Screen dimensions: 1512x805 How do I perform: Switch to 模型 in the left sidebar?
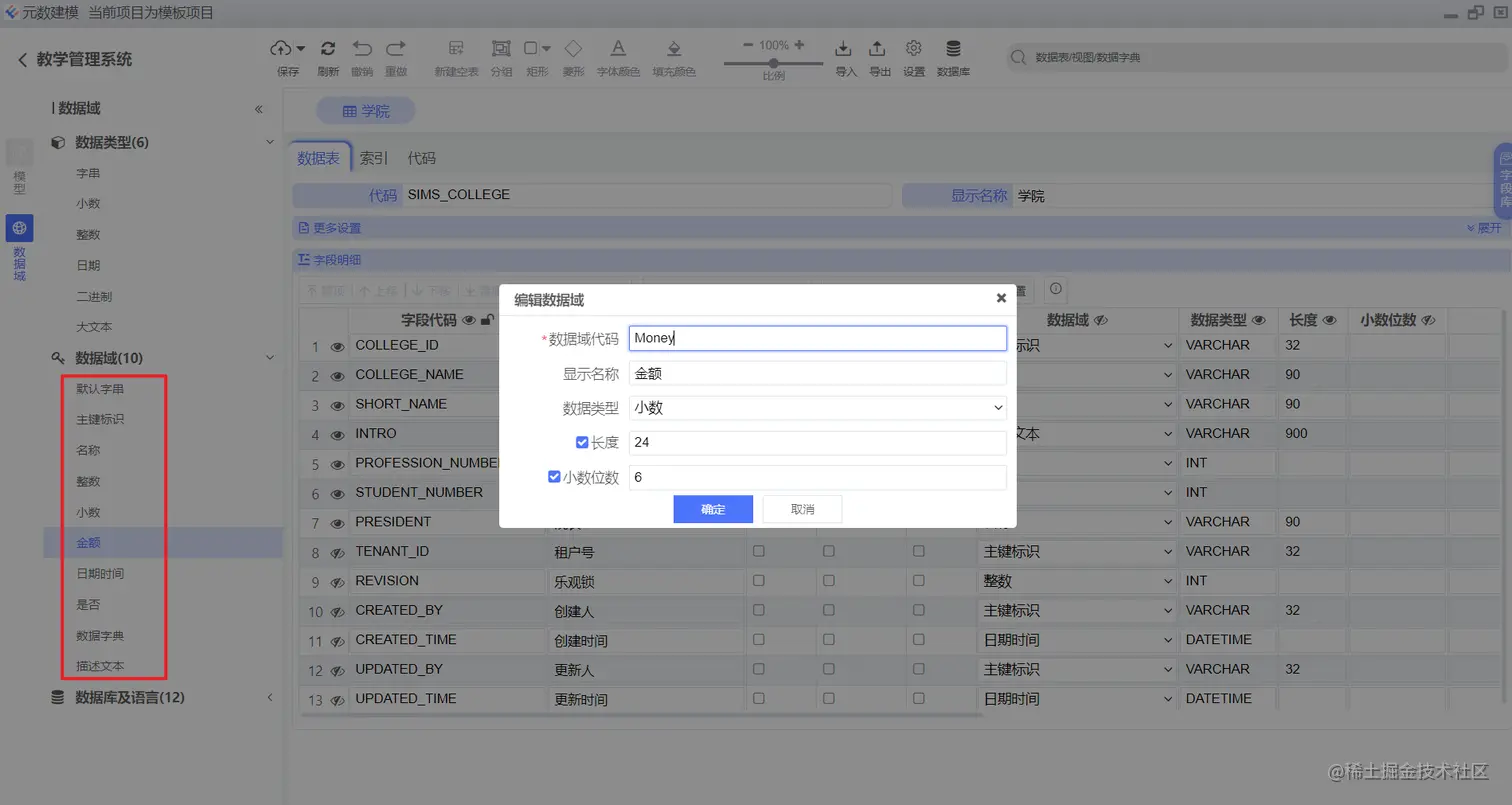point(20,168)
